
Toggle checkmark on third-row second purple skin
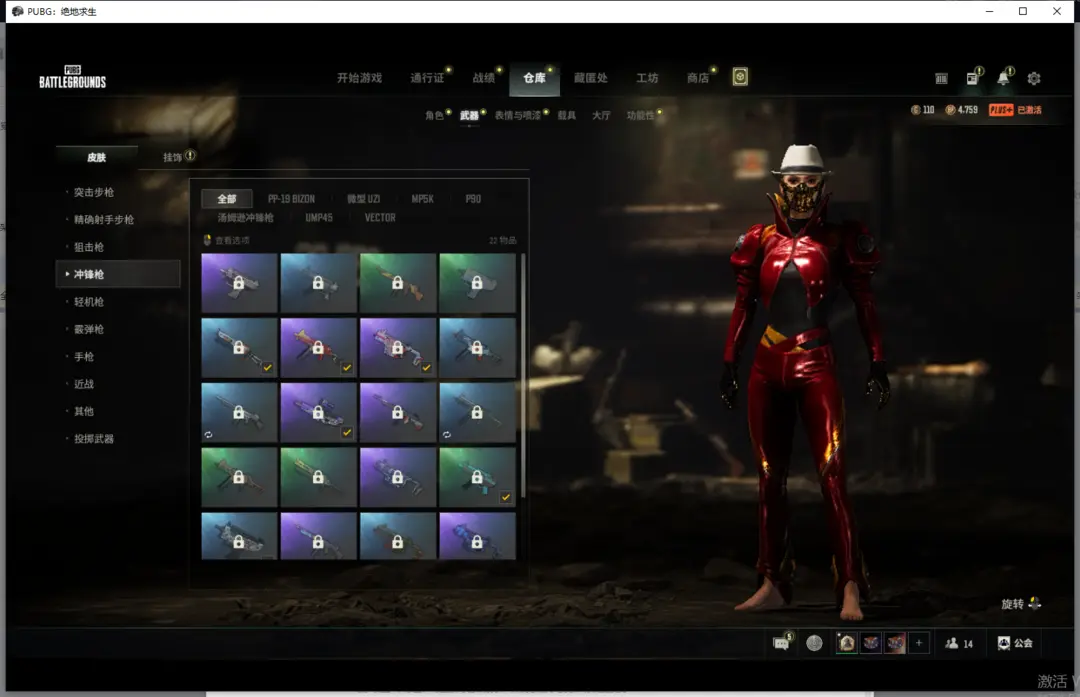(346, 433)
